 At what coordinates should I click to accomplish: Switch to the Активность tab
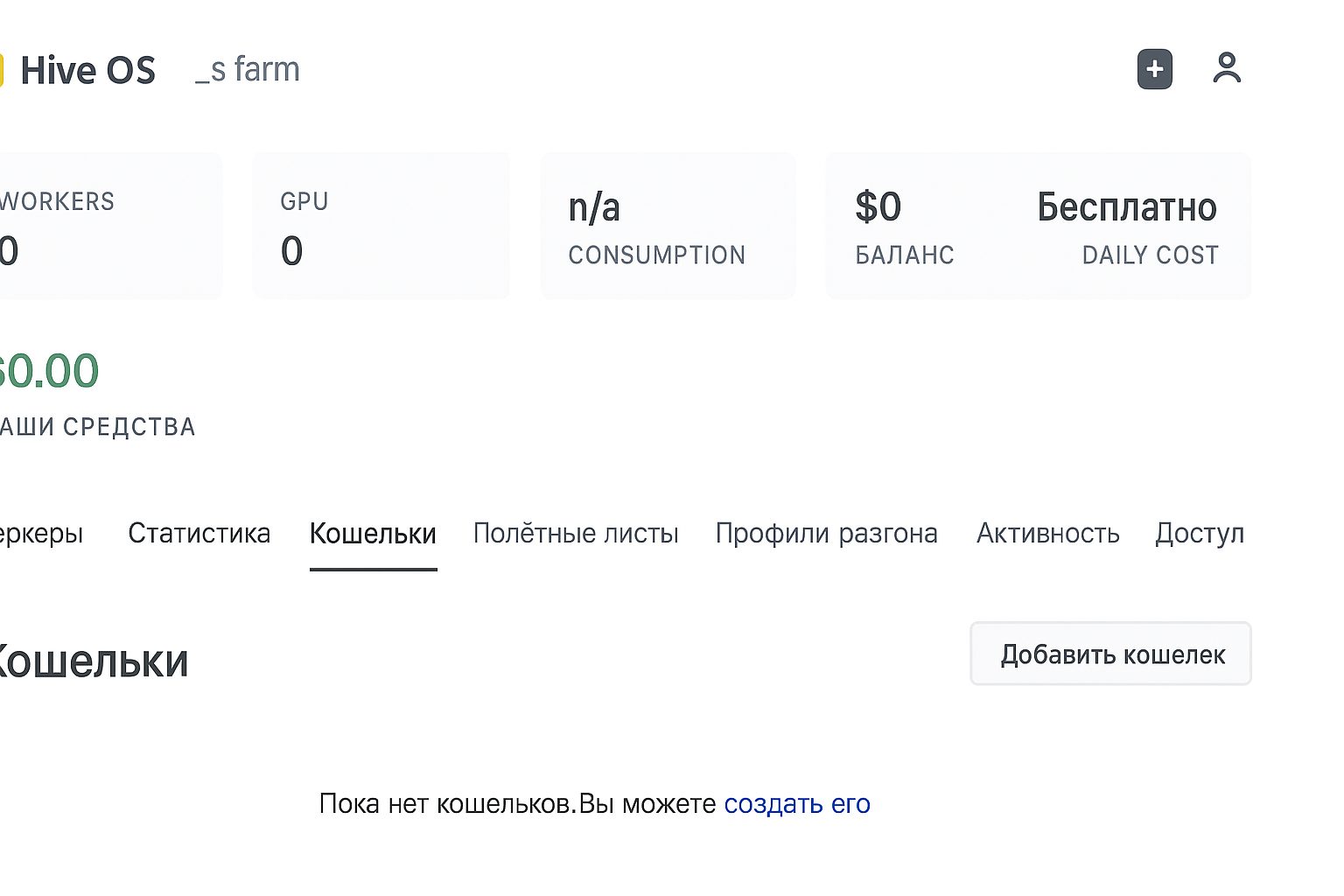coord(1047,533)
